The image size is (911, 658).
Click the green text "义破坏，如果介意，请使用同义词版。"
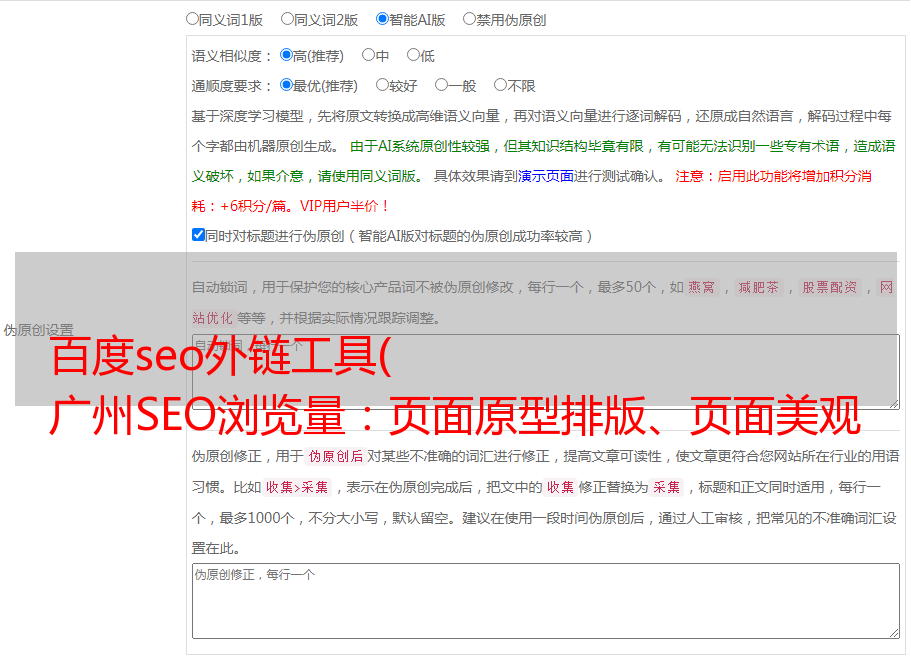click(x=308, y=176)
